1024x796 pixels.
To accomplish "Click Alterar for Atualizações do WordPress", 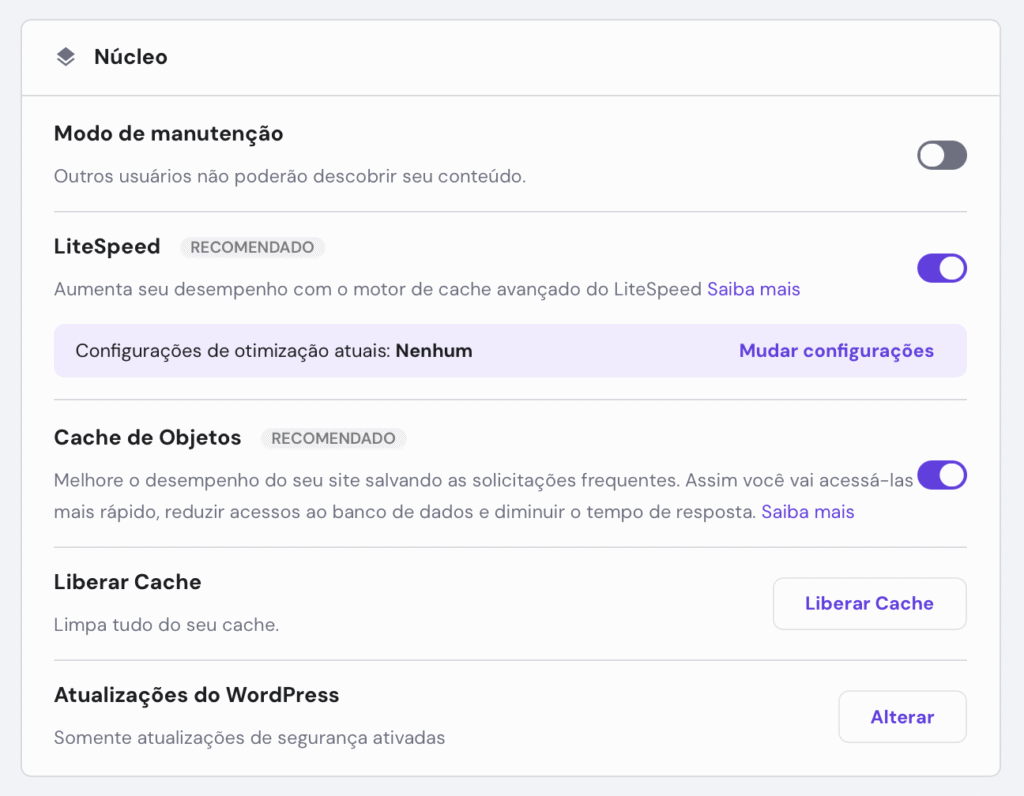I will click(901, 716).
